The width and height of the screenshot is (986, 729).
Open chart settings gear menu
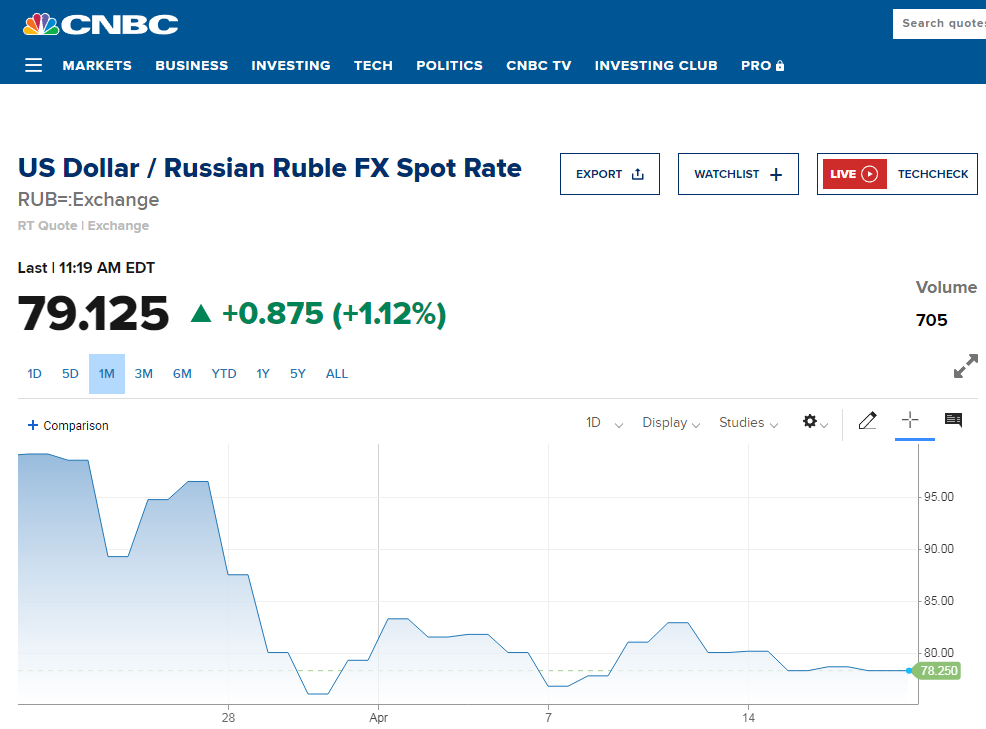click(x=815, y=421)
